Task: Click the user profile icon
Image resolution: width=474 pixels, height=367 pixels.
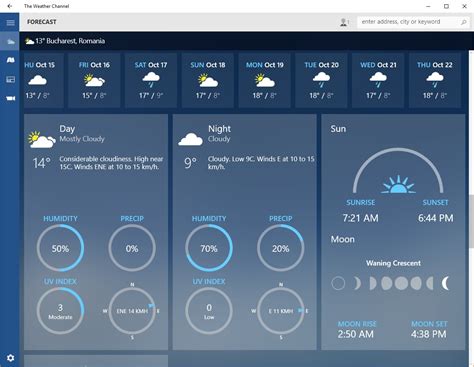Action: (x=344, y=22)
